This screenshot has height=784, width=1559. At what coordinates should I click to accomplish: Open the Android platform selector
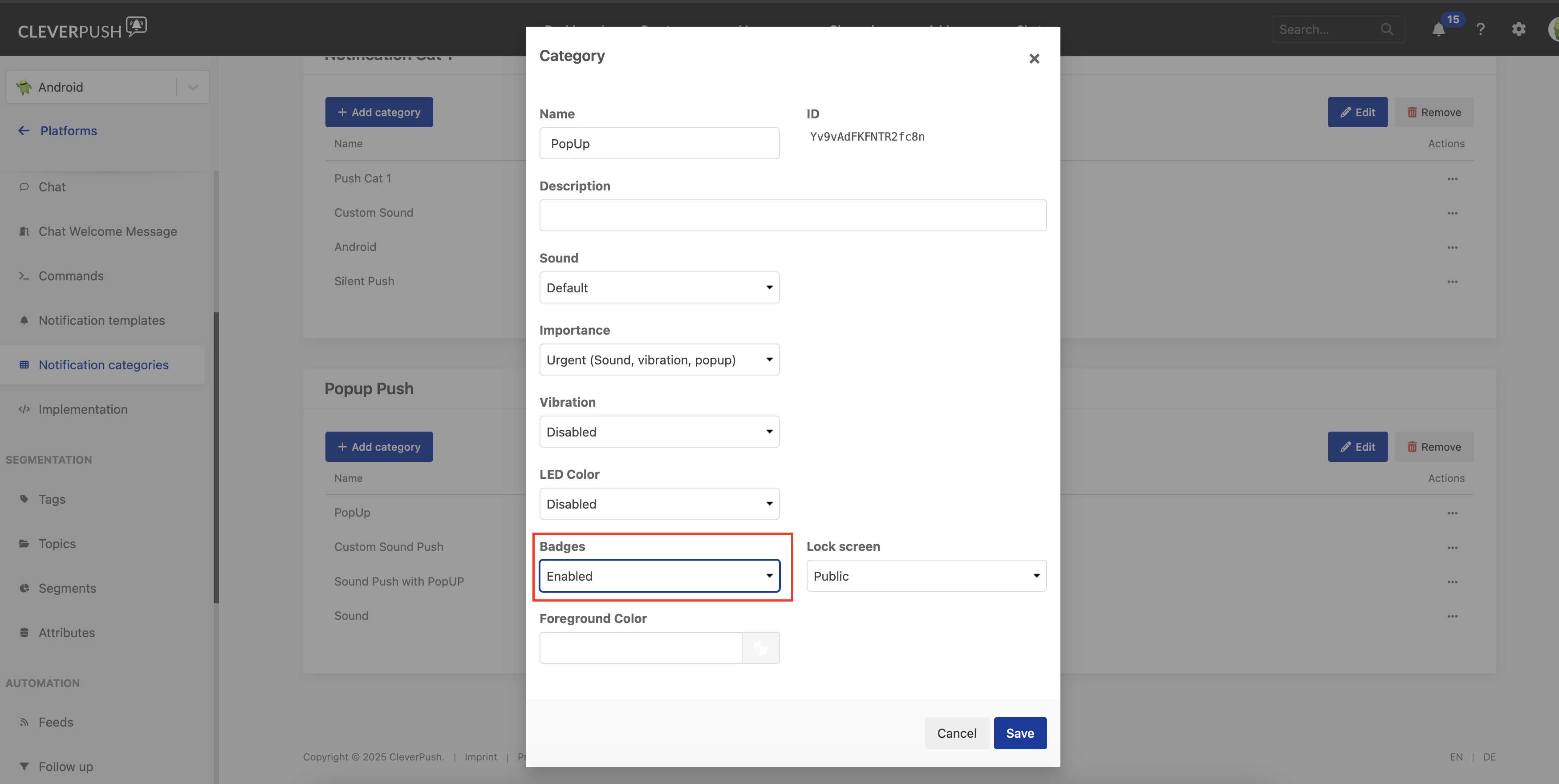click(107, 87)
